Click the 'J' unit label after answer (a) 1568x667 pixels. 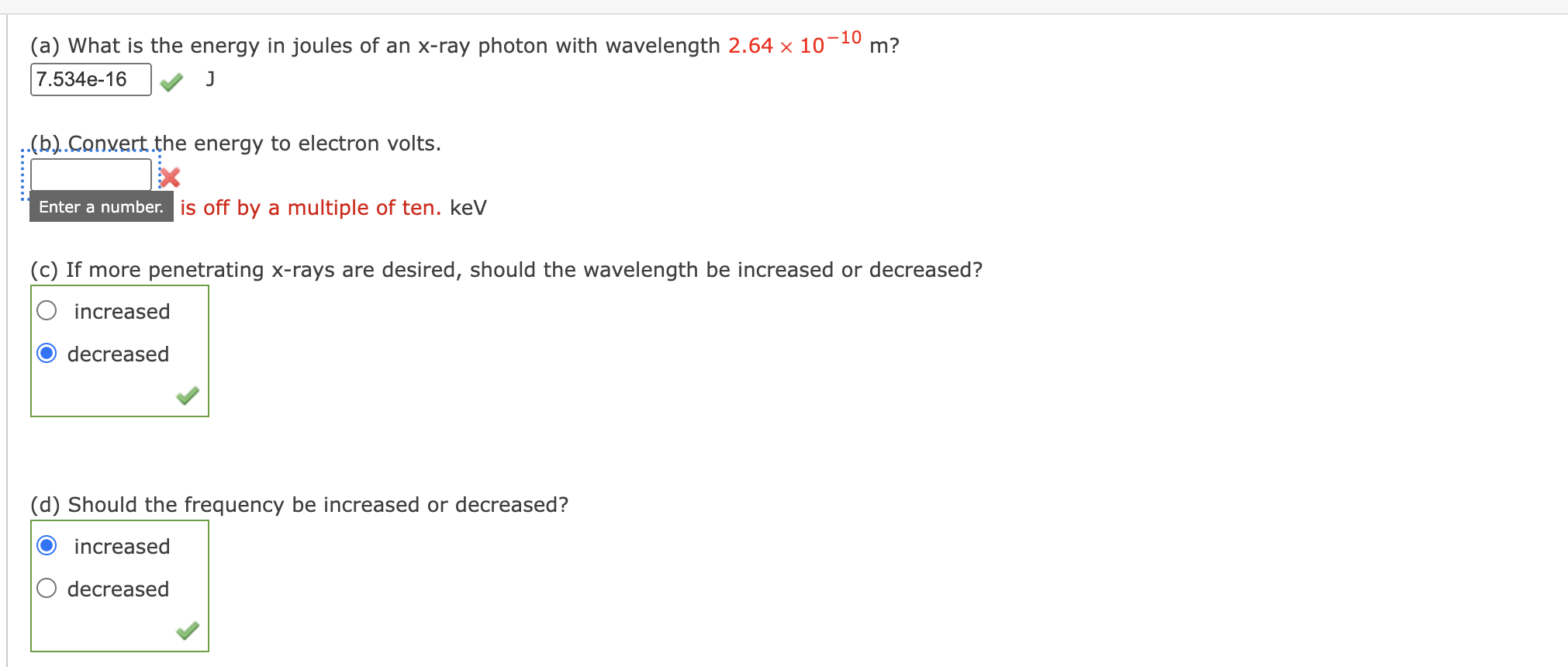(209, 79)
